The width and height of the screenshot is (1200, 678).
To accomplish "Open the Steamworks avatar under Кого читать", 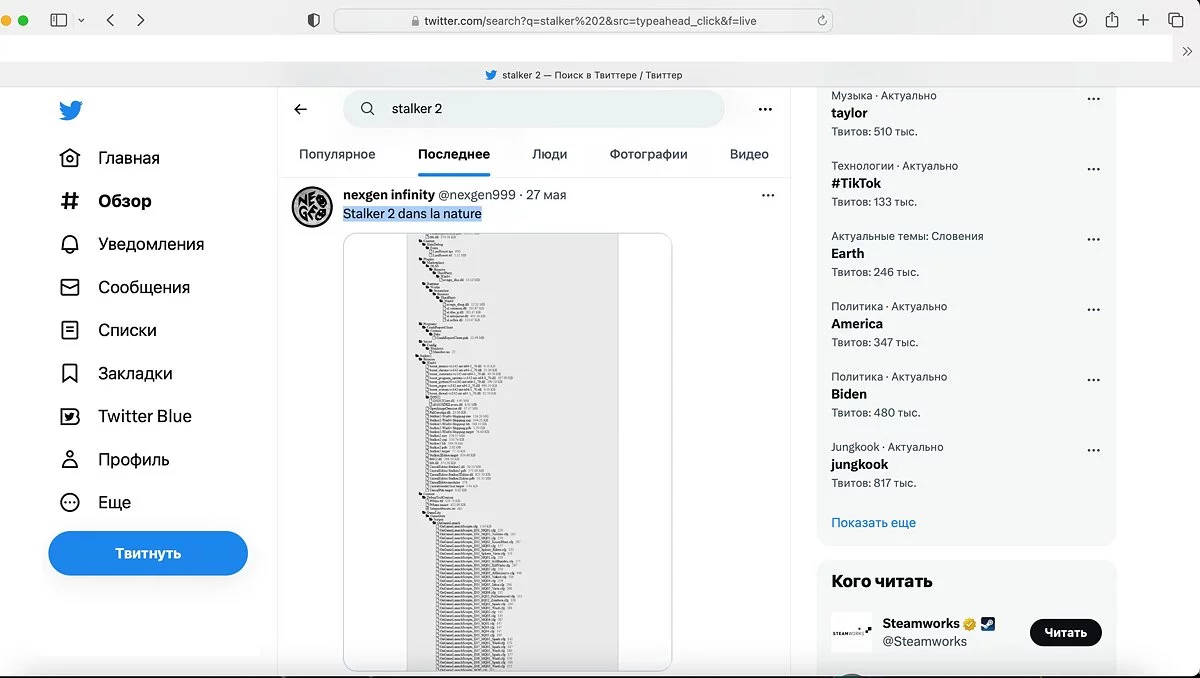I will click(x=851, y=632).
